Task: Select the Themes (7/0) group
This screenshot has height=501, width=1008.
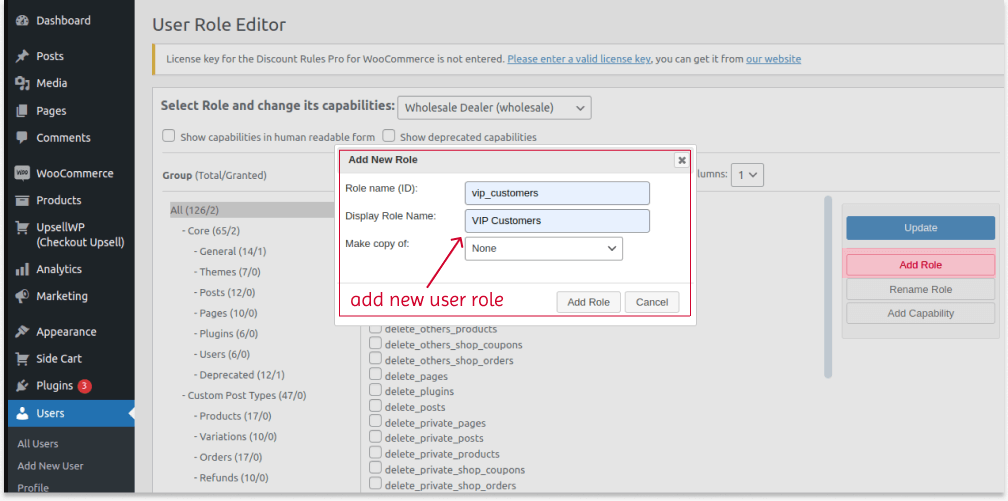Action: coord(227,271)
